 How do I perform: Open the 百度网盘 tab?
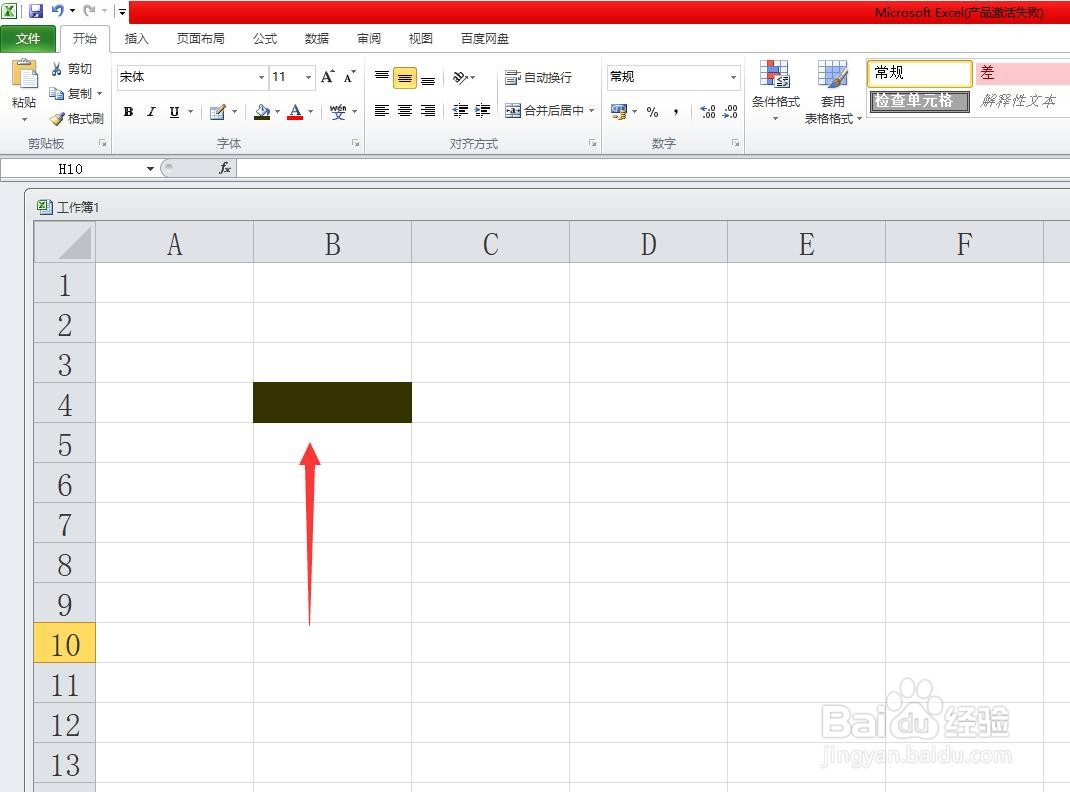pyautogui.click(x=485, y=39)
